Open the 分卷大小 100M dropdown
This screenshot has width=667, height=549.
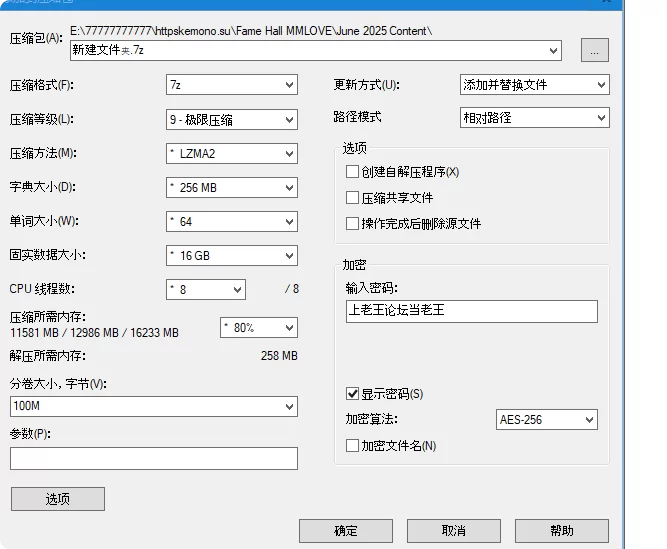coord(154,406)
